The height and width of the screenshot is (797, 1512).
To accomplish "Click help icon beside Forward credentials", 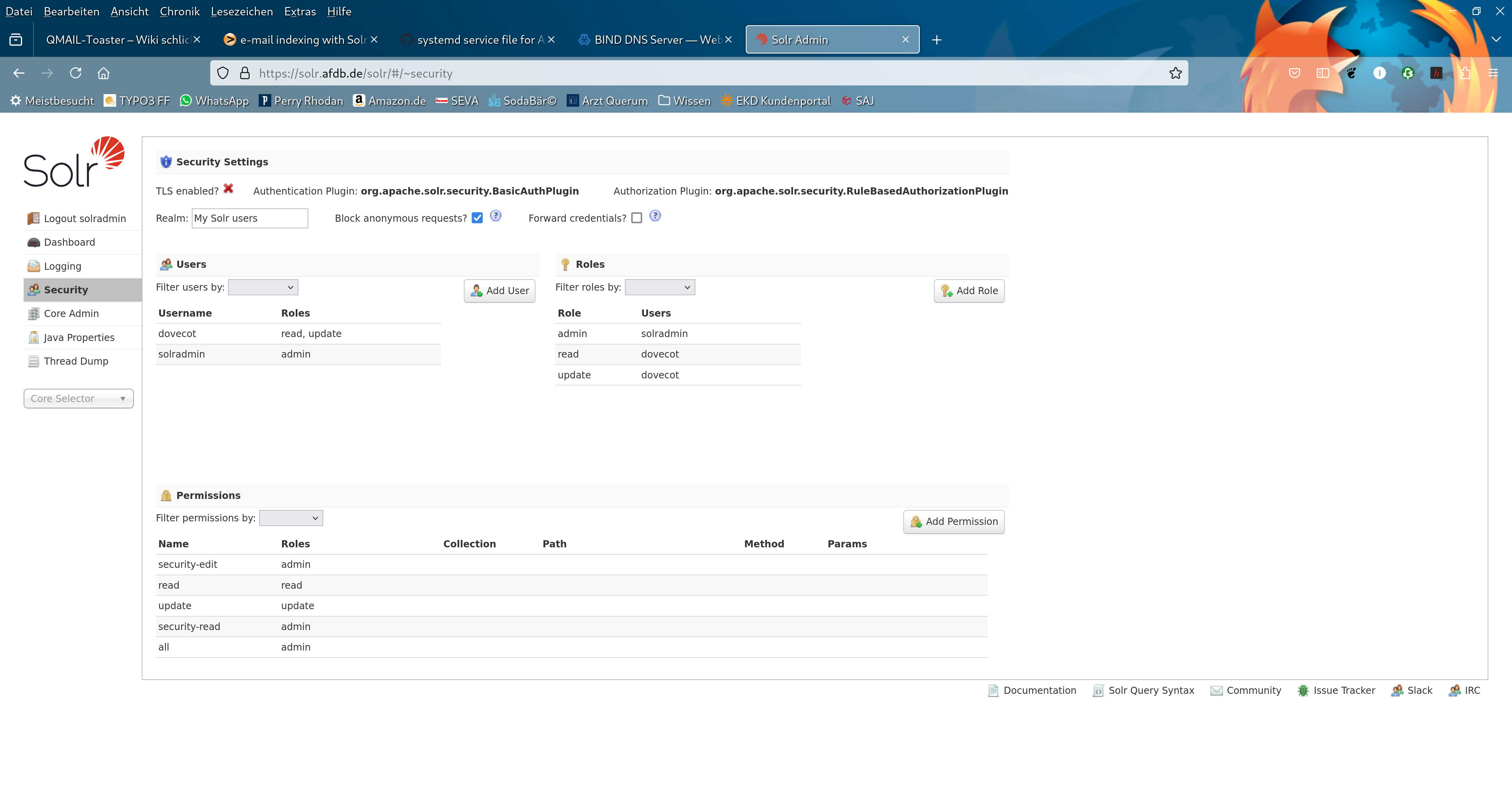I will 655,216.
